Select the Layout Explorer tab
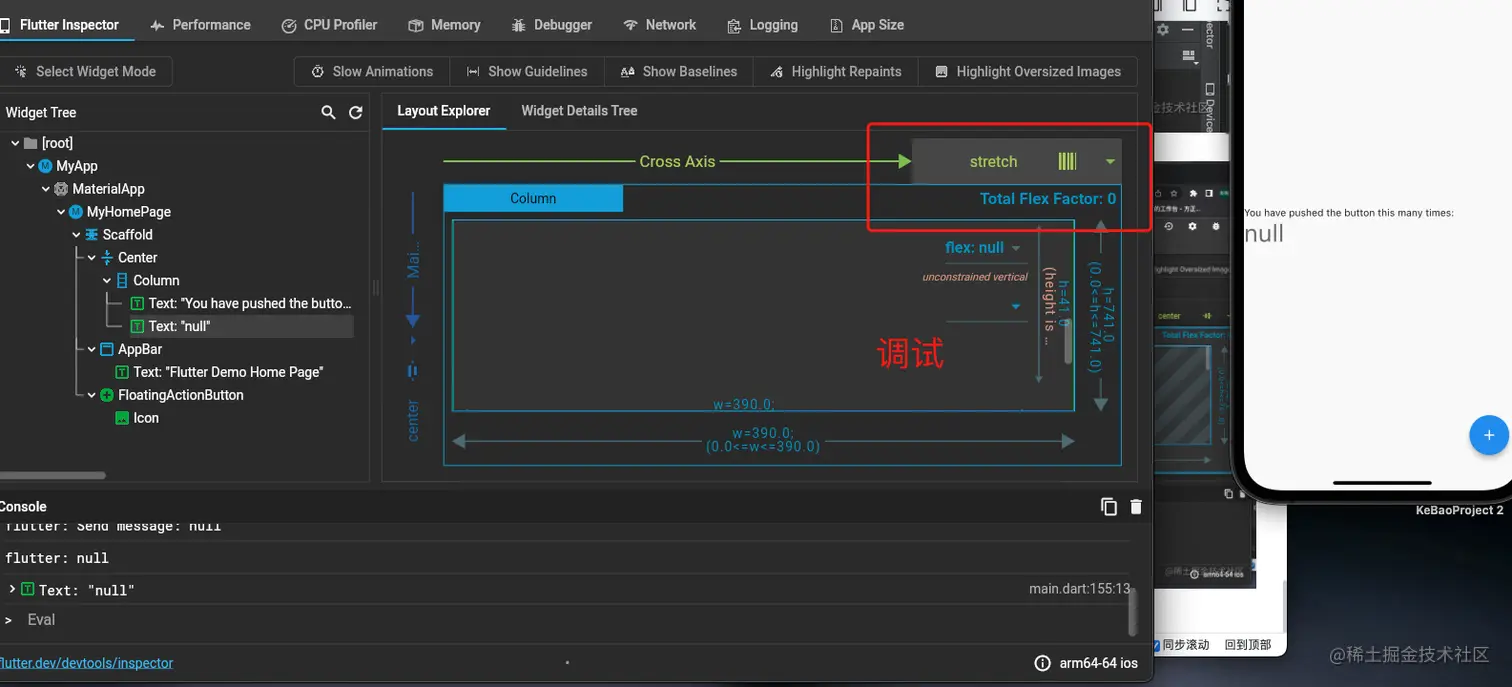This screenshot has height=687, width=1512. click(x=444, y=111)
